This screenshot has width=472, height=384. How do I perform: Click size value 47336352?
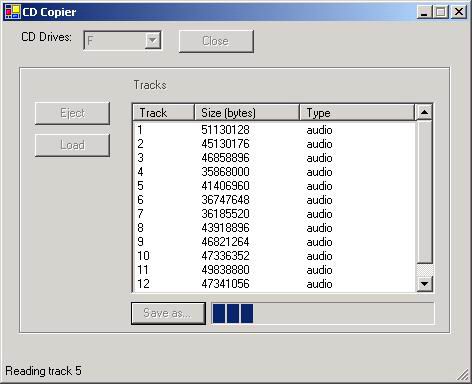coord(225,256)
